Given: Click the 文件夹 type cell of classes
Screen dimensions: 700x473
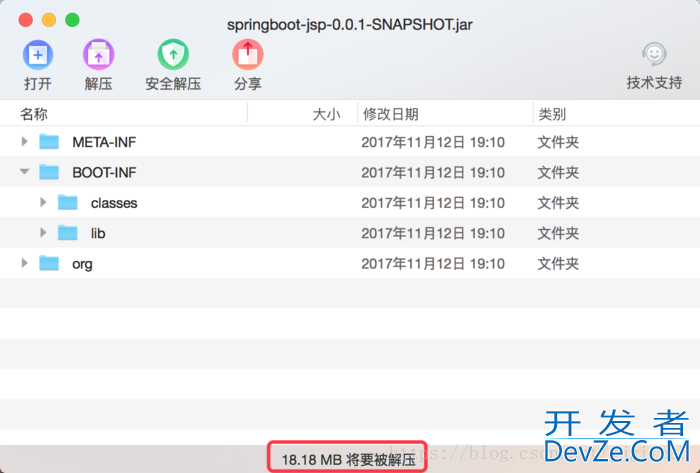Looking at the screenshot, I should [558, 203].
